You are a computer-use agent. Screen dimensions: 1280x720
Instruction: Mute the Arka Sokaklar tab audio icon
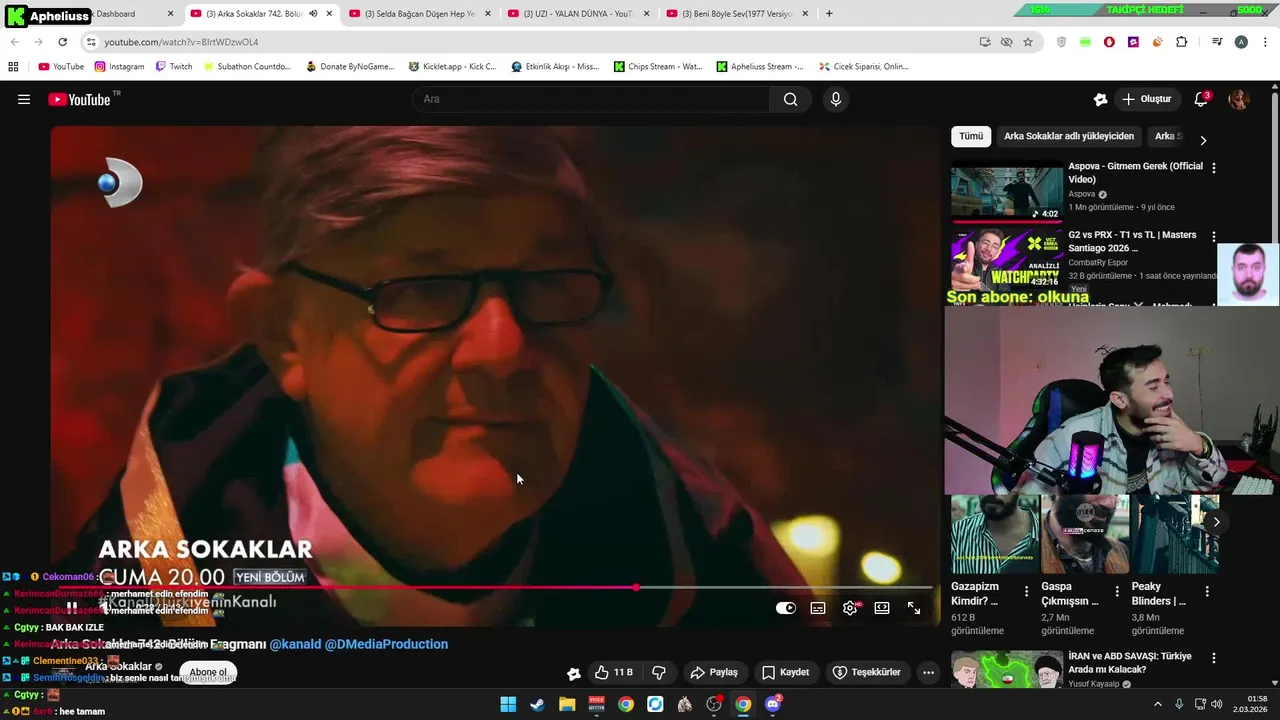point(313,14)
